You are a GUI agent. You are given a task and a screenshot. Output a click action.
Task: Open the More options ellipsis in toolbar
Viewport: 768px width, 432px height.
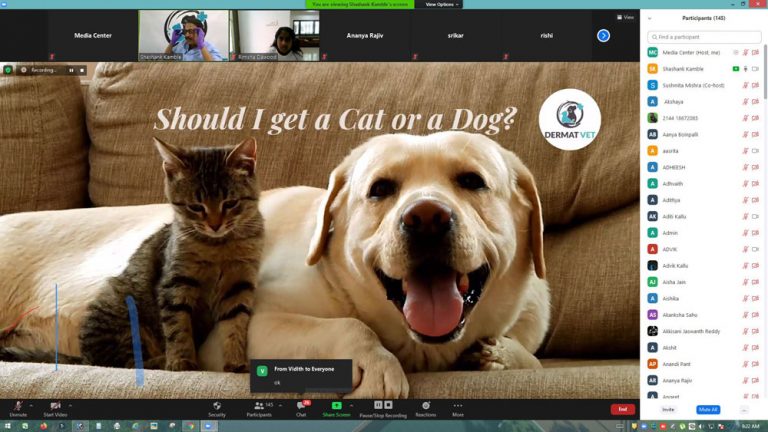pyautogui.click(x=457, y=408)
